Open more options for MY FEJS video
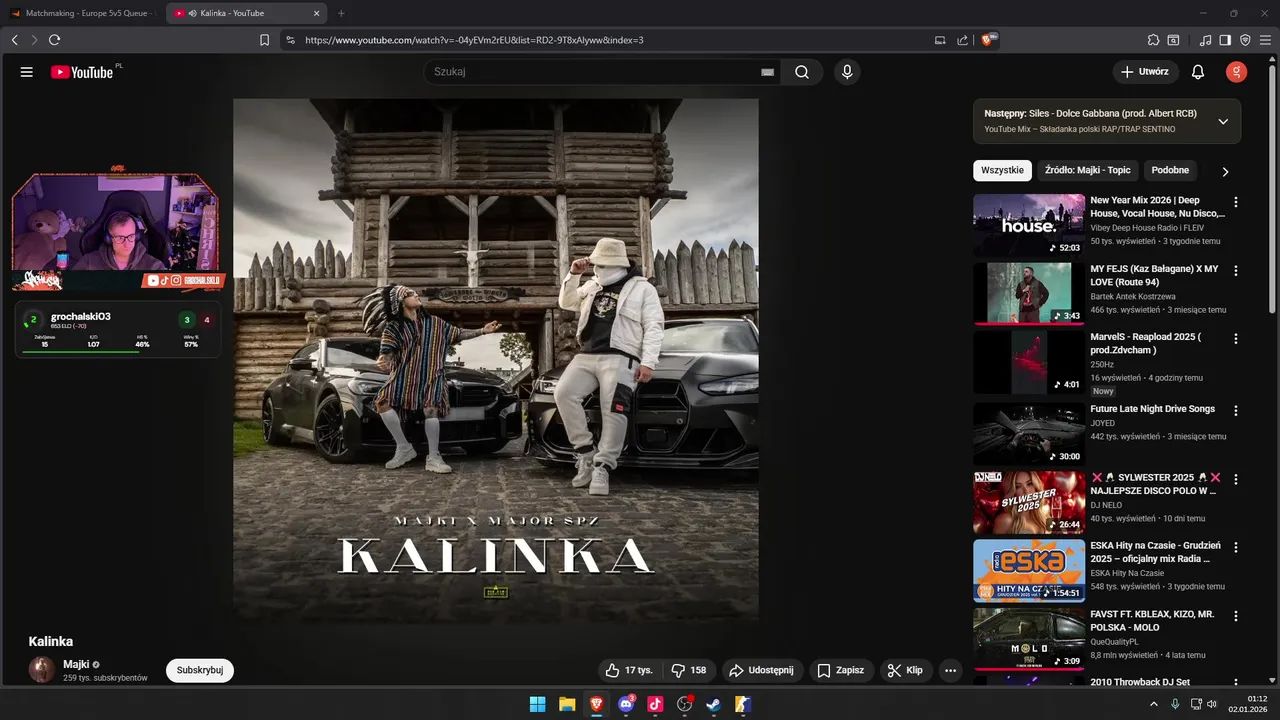The height and width of the screenshot is (720, 1280). coord(1236,271)
